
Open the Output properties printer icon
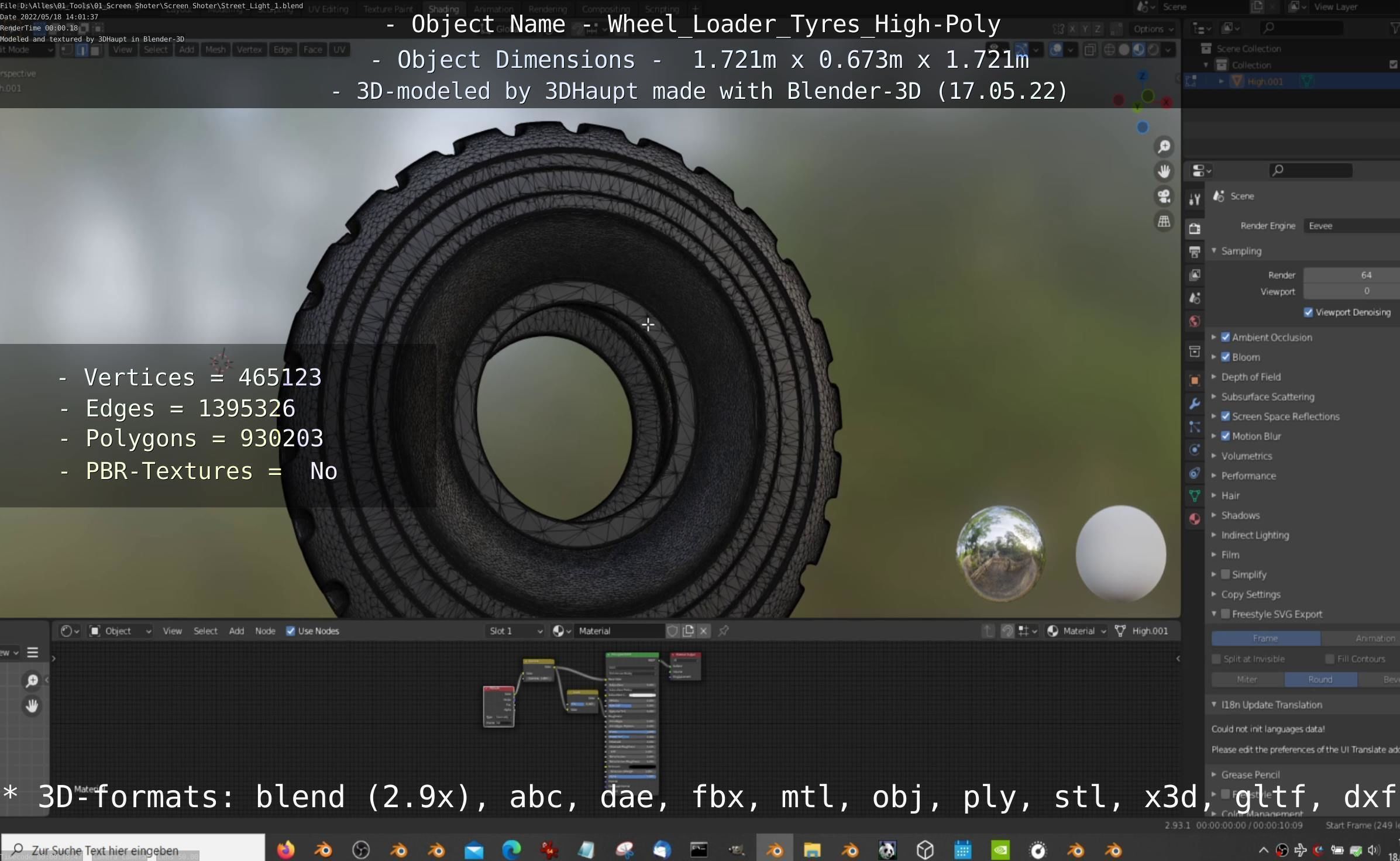[1195, 252]
